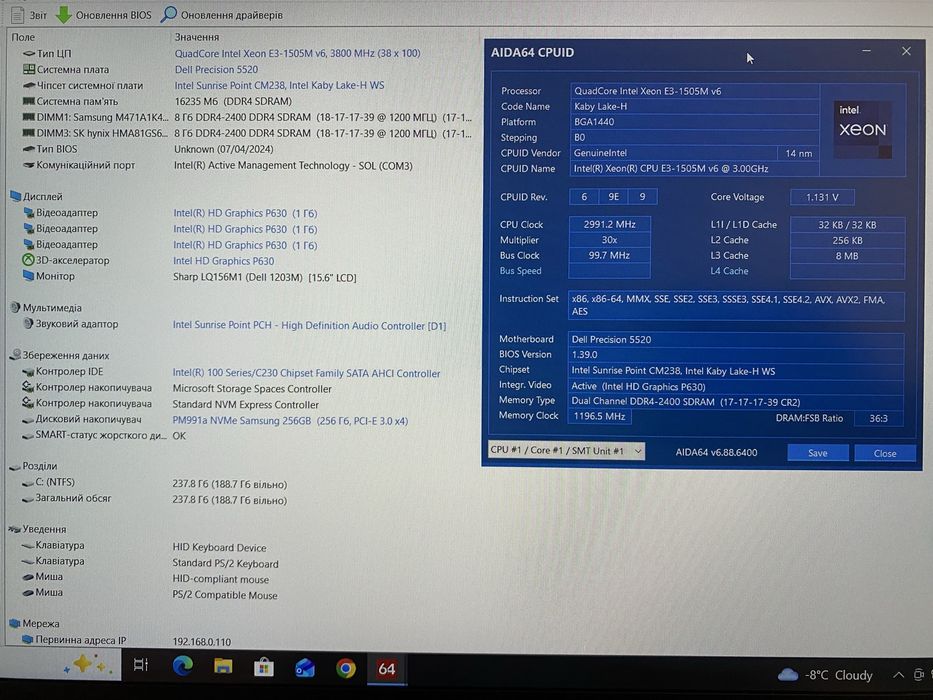Click the Первинна адреса IP row icon
The height and width of the screenshot is (700, 933).
[27, 639]
